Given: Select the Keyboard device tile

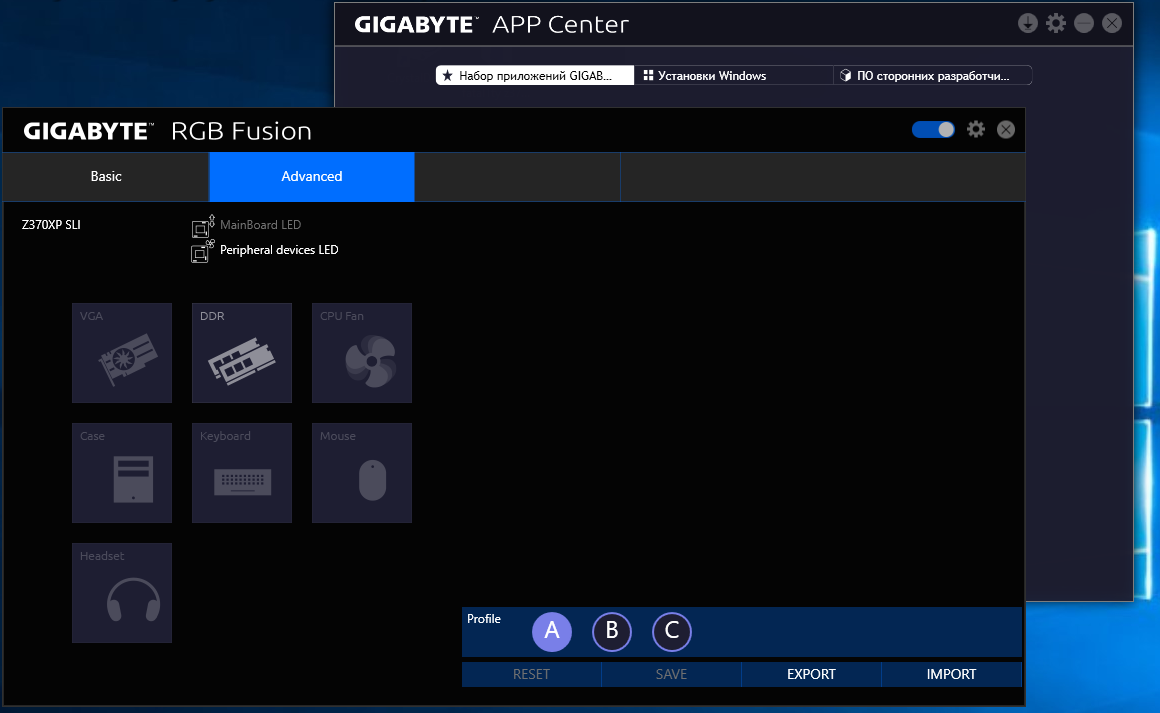Looking at the screenshot, I should [242, 473].
